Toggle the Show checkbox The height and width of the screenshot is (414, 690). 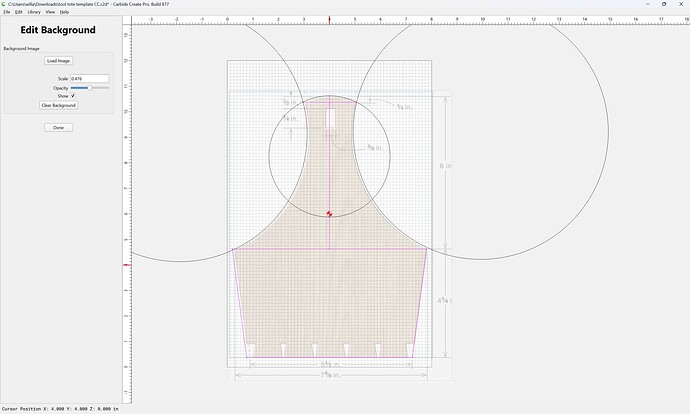(x=73, y=95)
